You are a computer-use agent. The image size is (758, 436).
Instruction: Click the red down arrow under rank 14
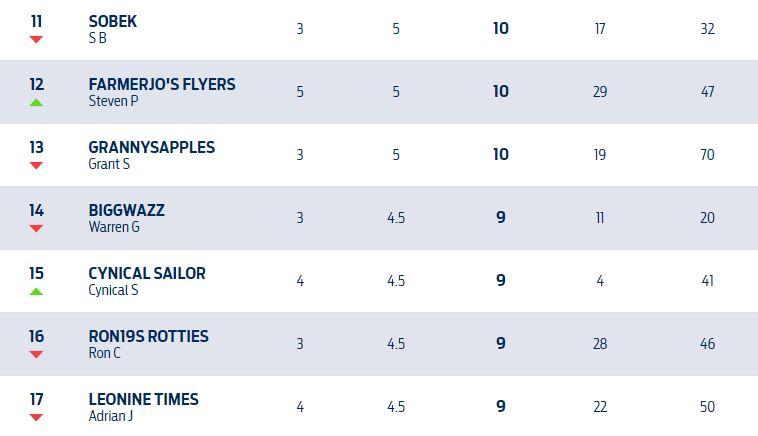pyautogui.click(x=37, y=228)
